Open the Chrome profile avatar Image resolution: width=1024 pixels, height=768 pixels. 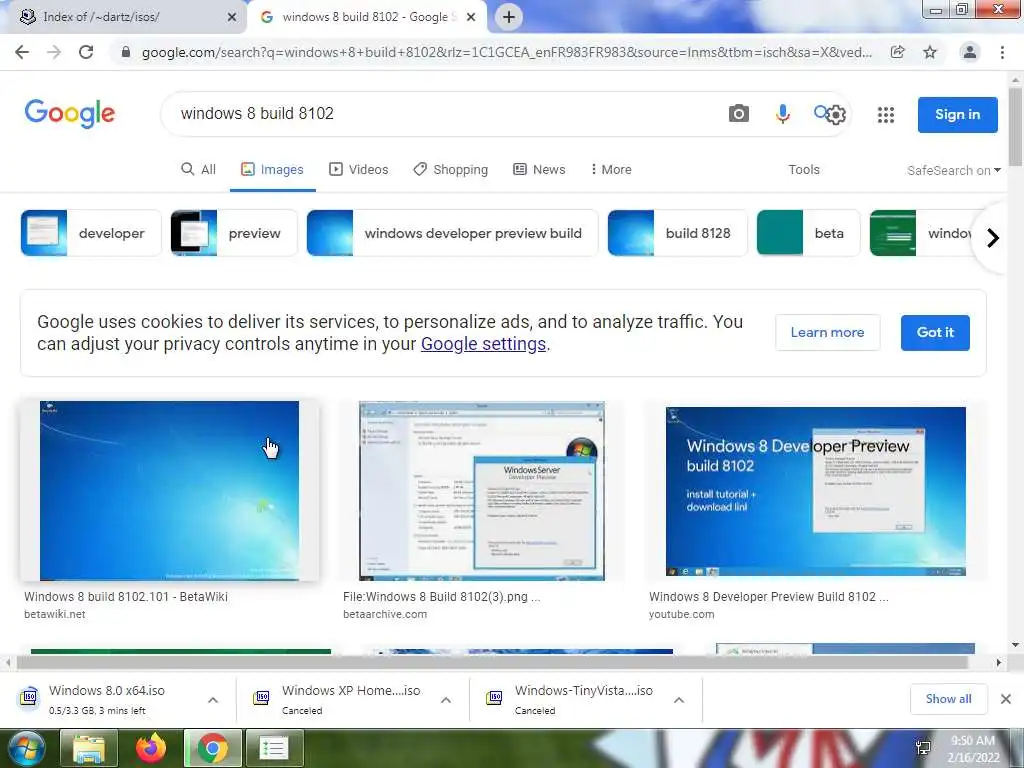[970, 52]
